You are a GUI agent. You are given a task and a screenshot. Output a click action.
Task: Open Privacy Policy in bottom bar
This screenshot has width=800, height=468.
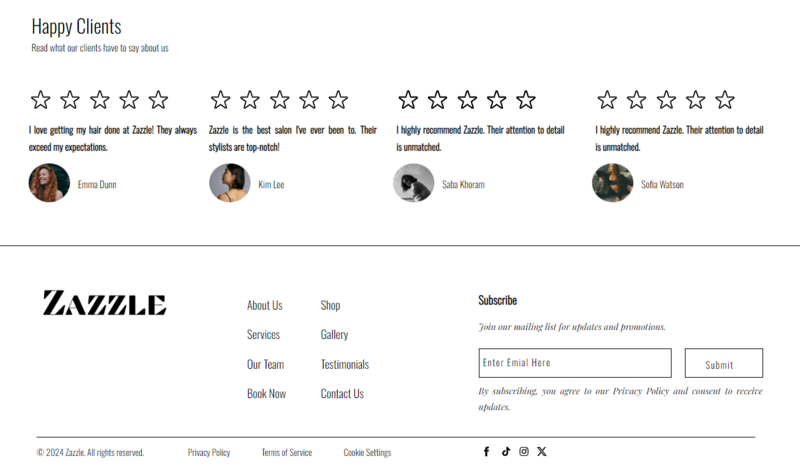coord(209,452)
